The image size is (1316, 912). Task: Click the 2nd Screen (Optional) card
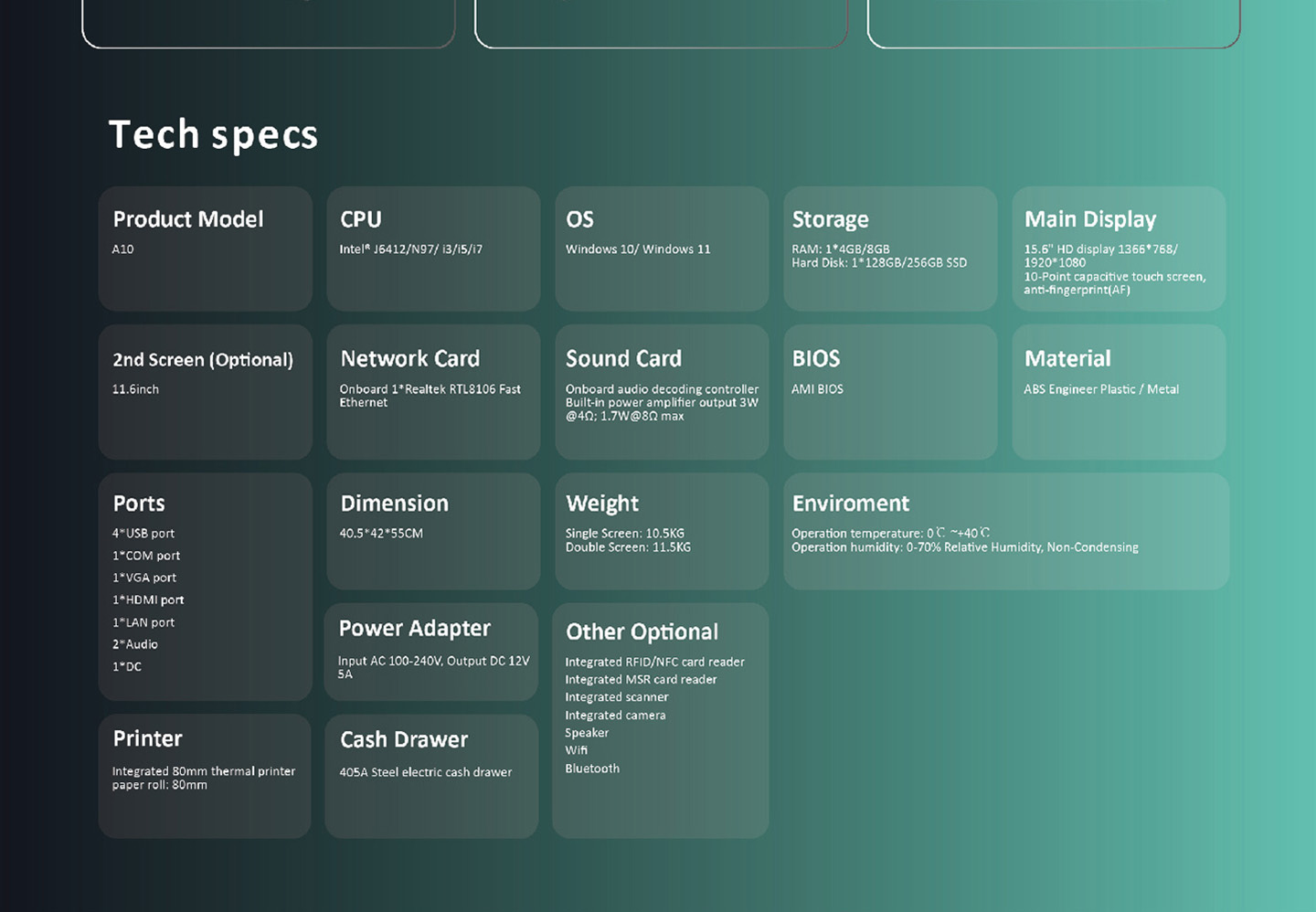[x=205, y=392]
